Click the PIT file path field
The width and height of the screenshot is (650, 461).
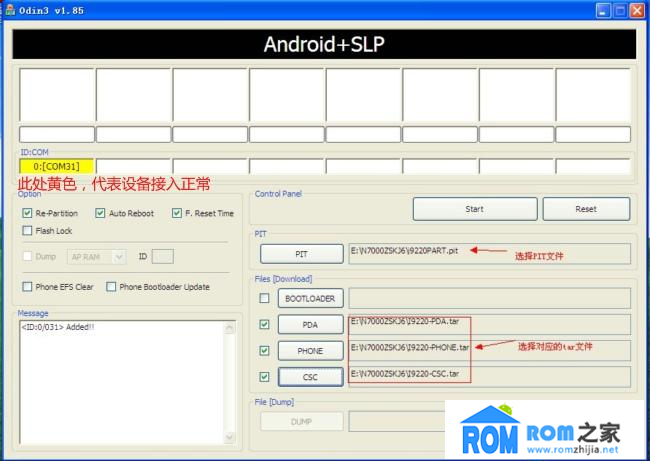pos(490,254)
